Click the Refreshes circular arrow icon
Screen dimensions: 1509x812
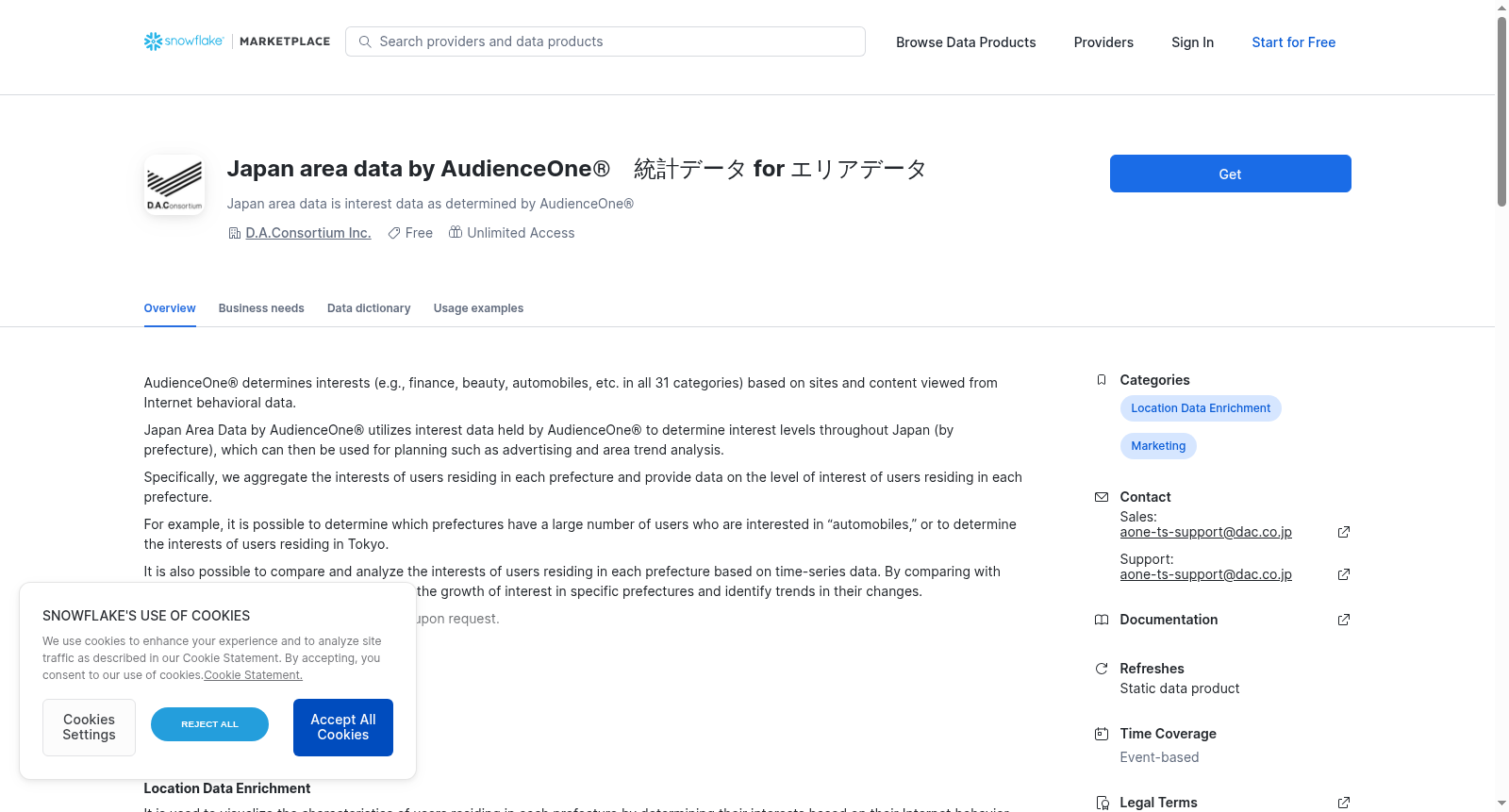[1102, 669]
